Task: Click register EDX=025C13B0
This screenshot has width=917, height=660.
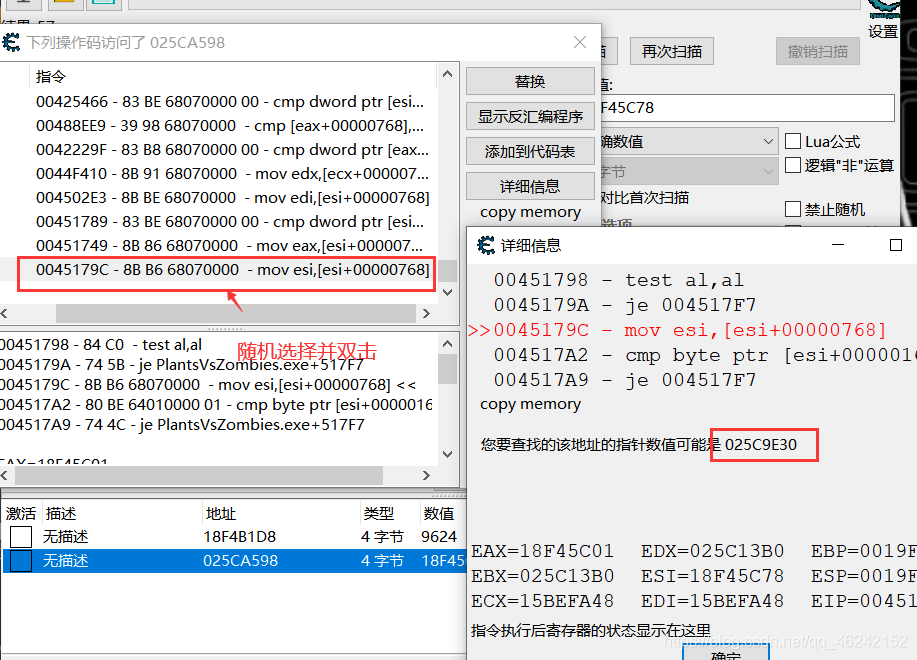Action: pos(712,551)
